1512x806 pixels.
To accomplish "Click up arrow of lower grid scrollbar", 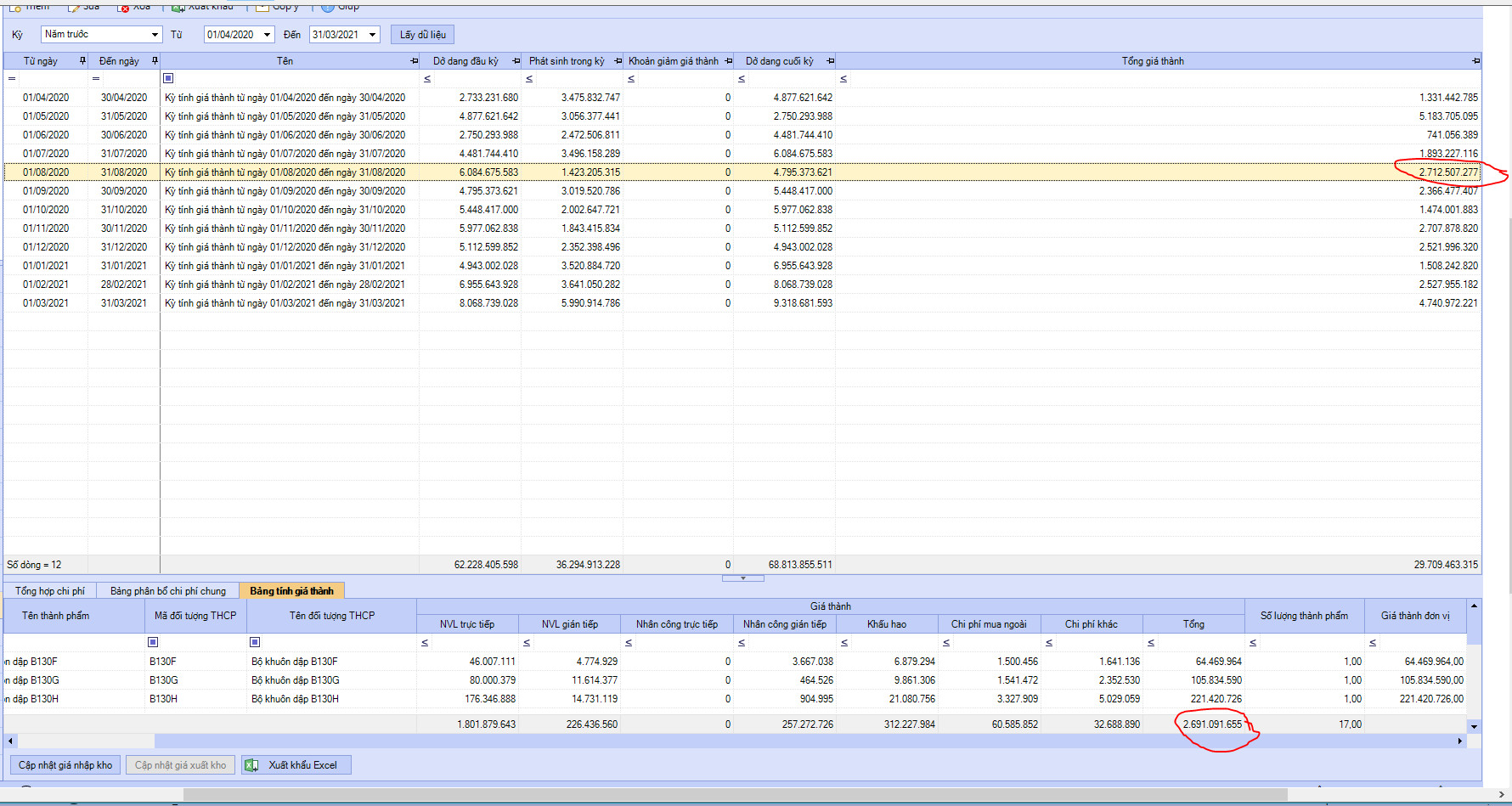I will pos(1474,606).
